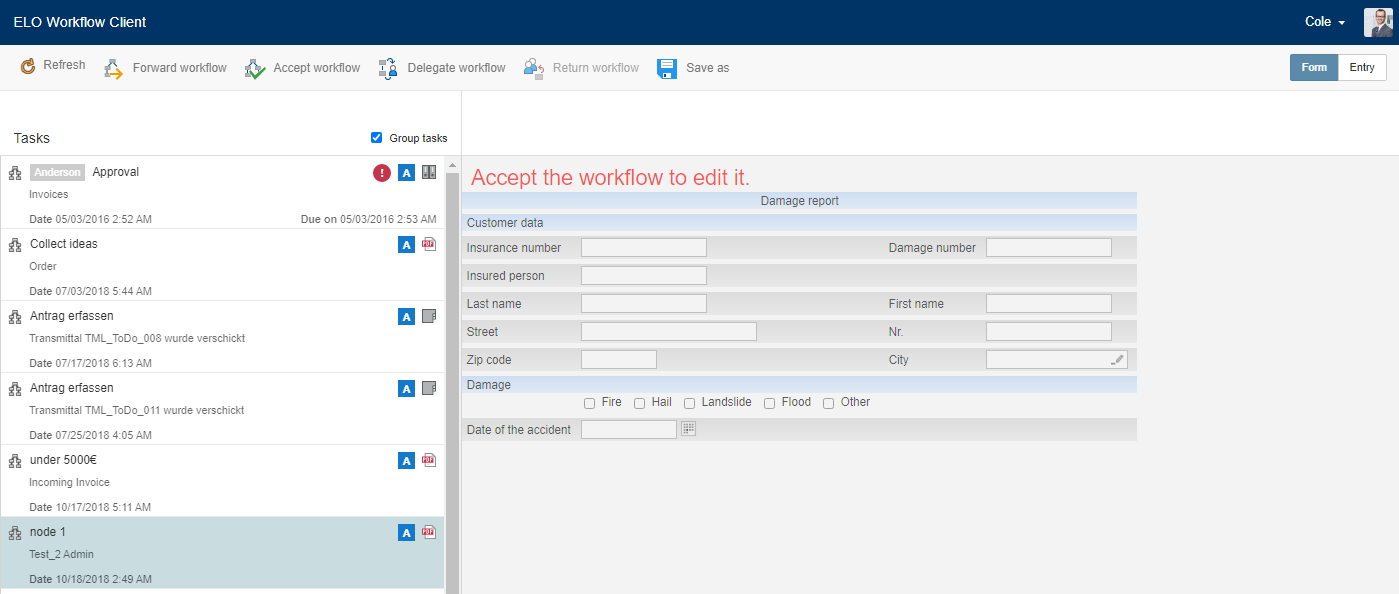Screen dimensions: 1399x594
Task: Click the Insurance number input field
Action: 643,246
